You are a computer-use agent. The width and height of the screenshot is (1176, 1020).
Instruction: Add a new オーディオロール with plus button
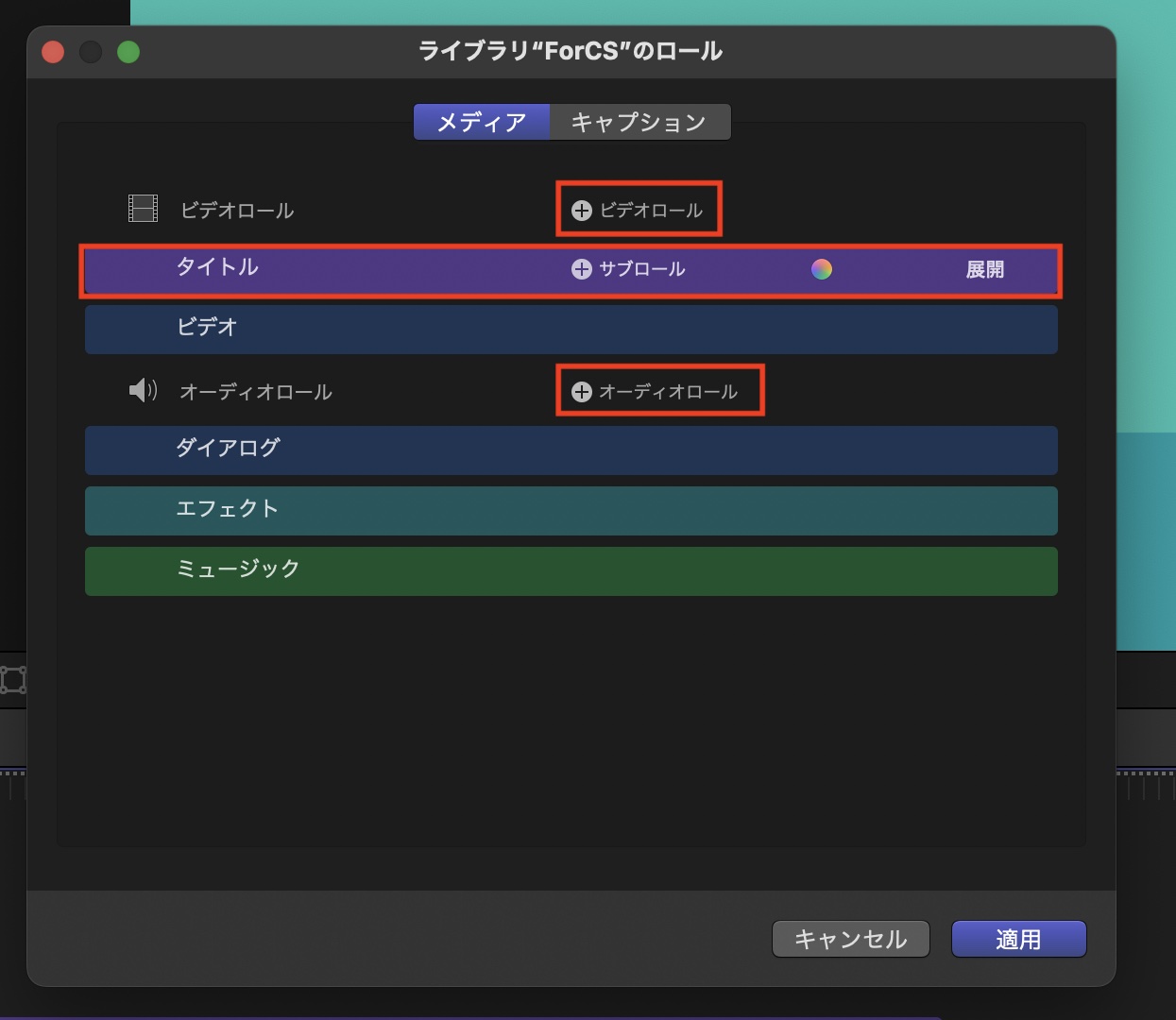click(655, 391)
